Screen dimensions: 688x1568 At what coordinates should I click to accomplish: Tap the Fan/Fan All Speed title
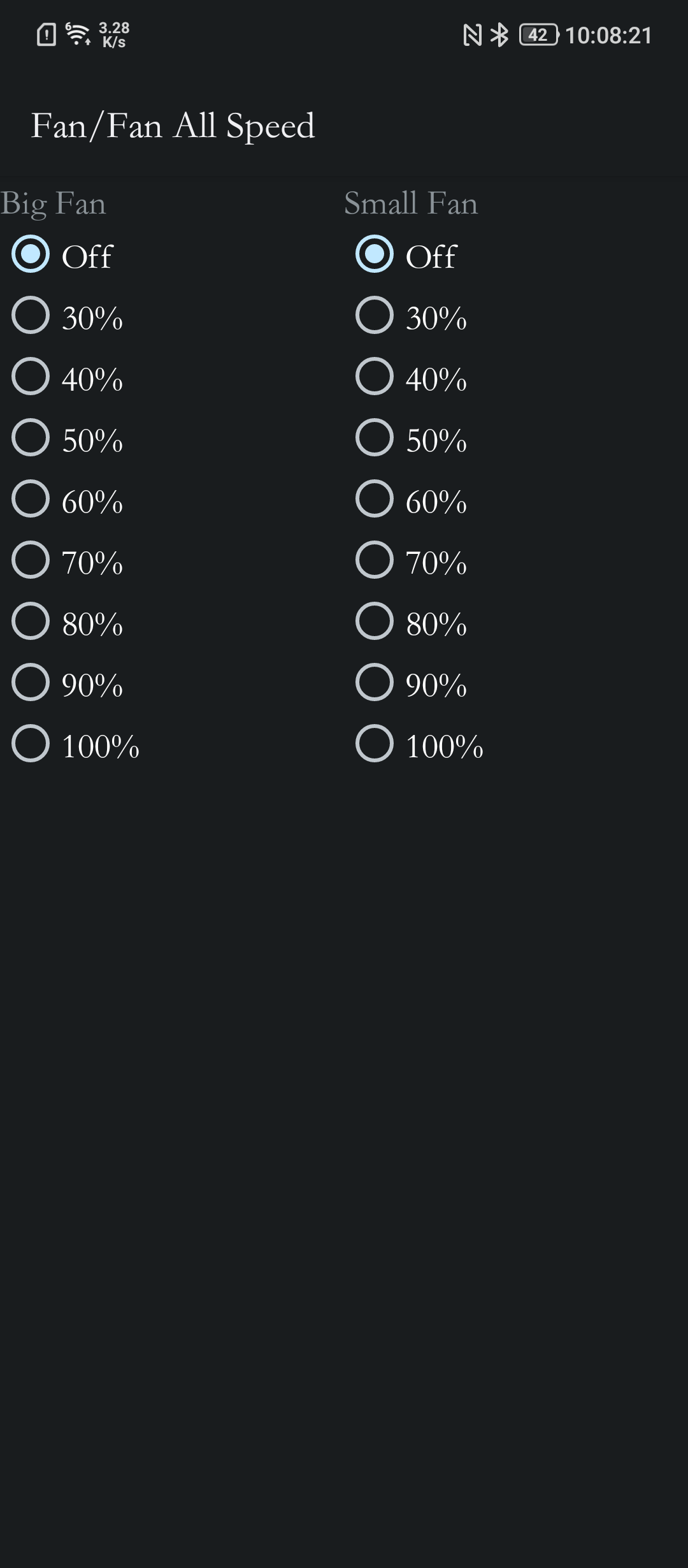click(x=173, y=126)
